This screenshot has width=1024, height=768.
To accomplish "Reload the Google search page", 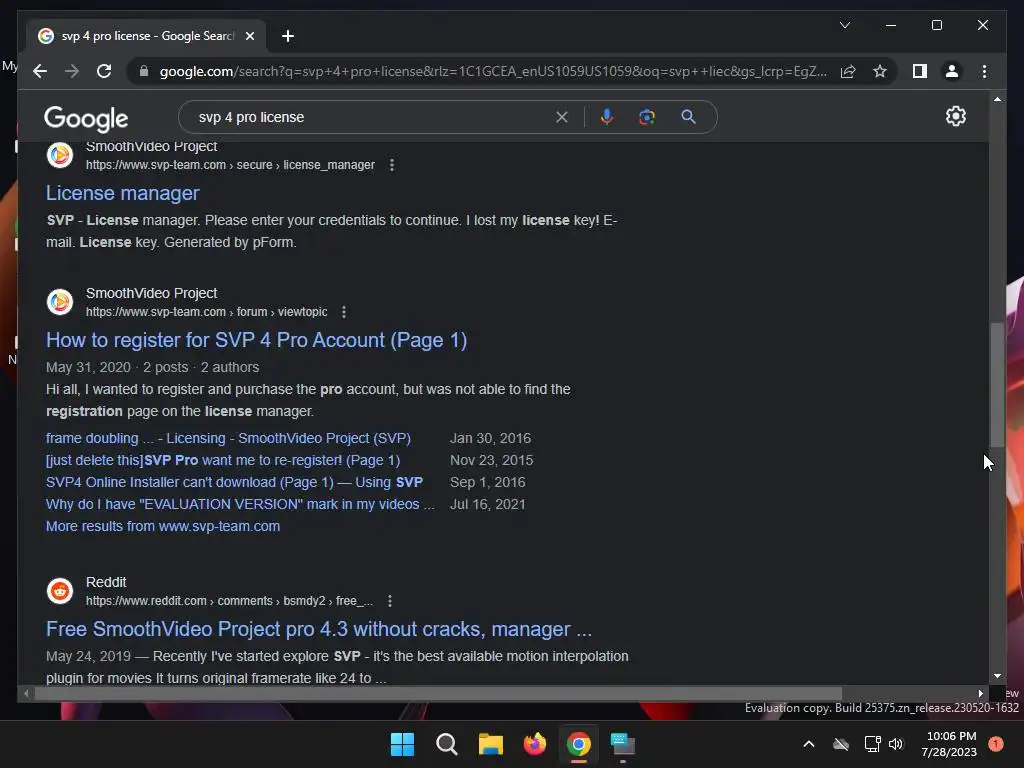I will click(104, 71).
